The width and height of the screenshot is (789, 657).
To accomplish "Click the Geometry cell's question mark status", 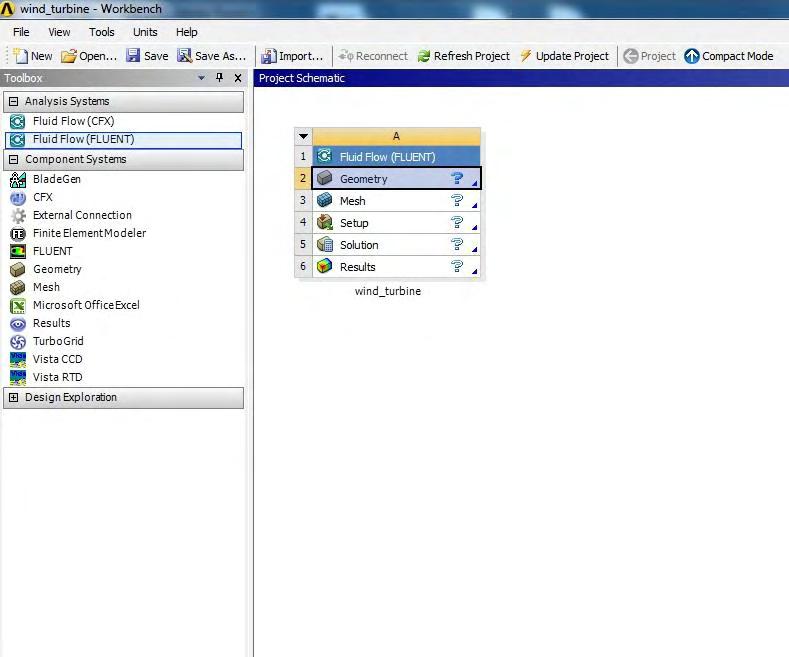I will (456, 178).
